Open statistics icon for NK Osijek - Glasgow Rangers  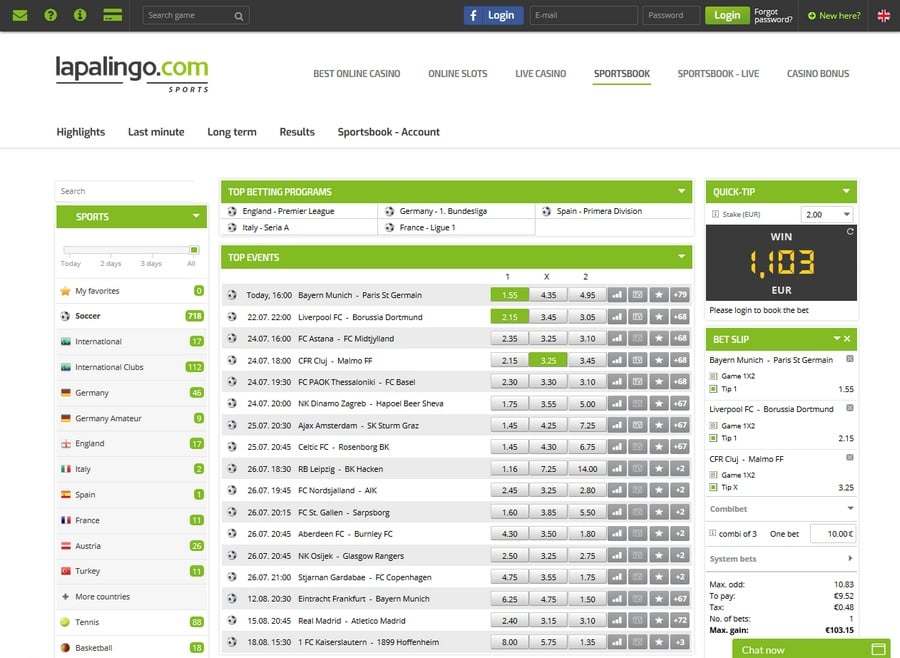(617, 556)
